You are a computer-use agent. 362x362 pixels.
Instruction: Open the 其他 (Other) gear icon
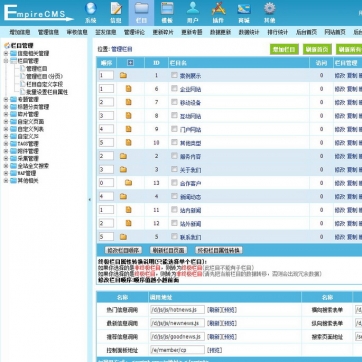269,12
